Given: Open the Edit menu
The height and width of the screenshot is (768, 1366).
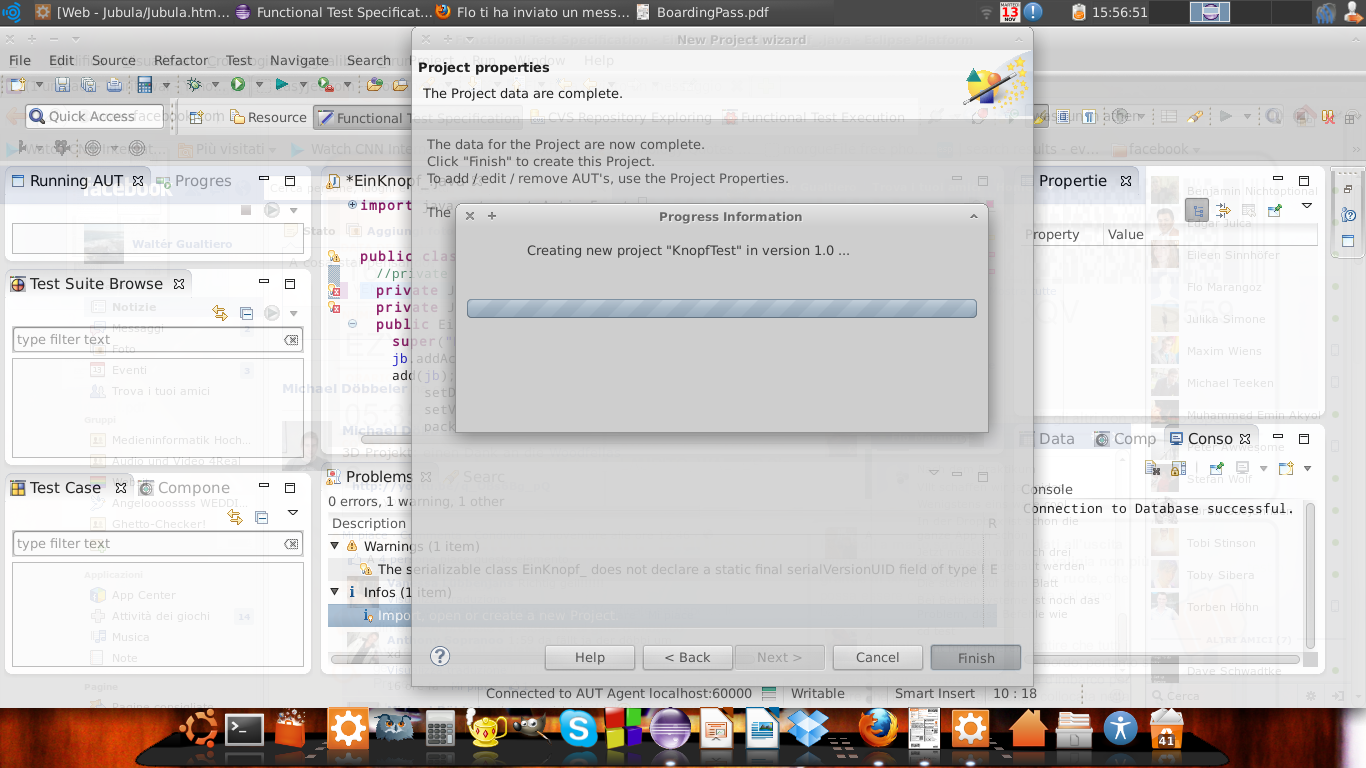Looking at the screenshot, I should point(61,60).
